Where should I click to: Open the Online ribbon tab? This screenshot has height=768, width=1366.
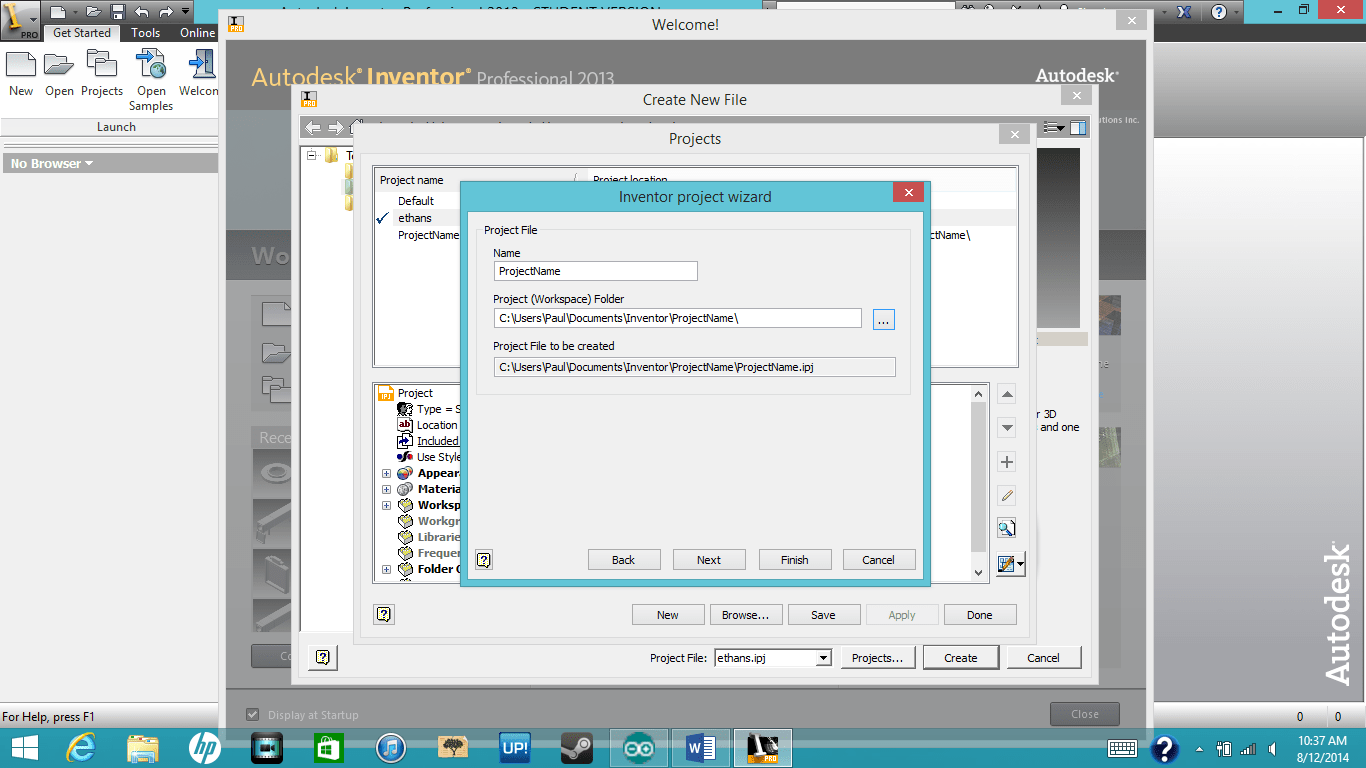197,32
